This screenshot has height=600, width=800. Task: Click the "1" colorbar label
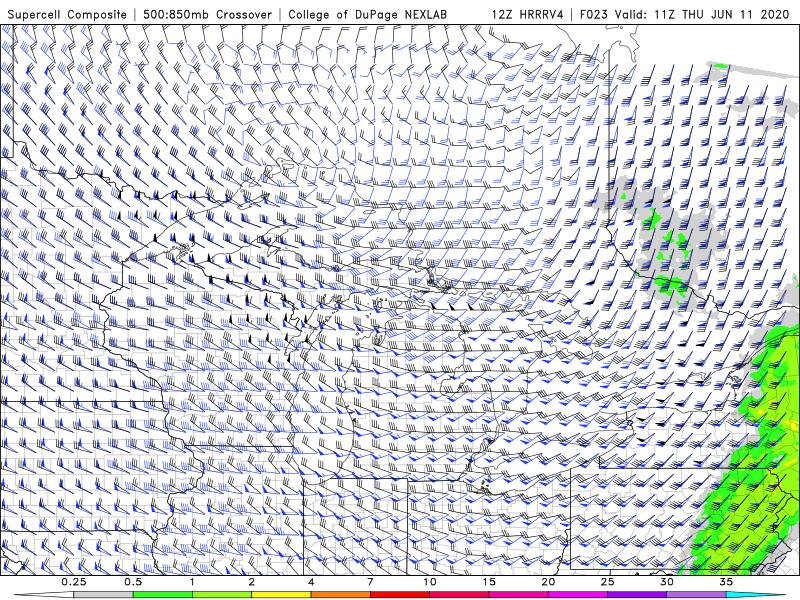(192, 582)
